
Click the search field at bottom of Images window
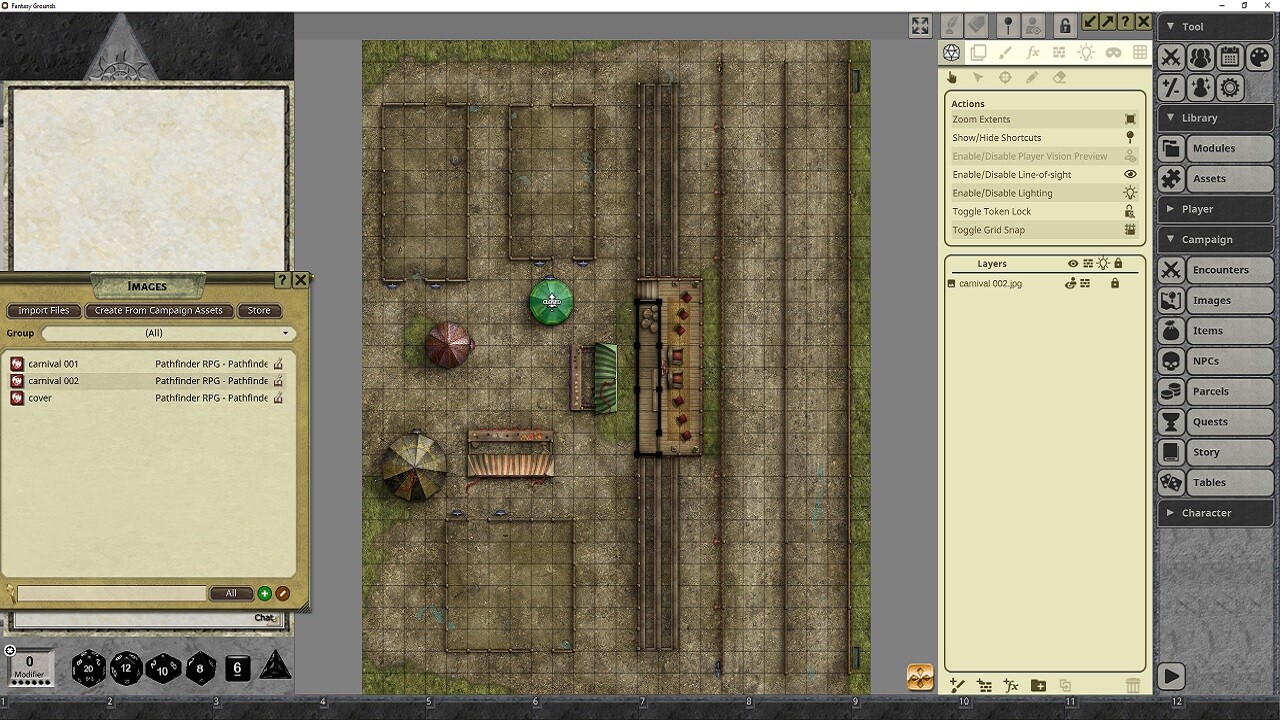pyautogui.click(x=110, y=593)
